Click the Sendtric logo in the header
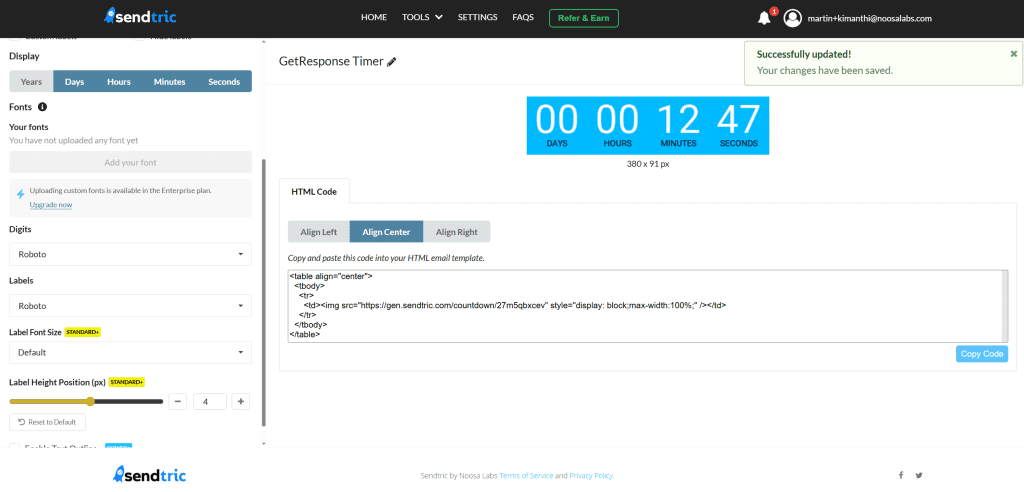 [x=140, y=16]
